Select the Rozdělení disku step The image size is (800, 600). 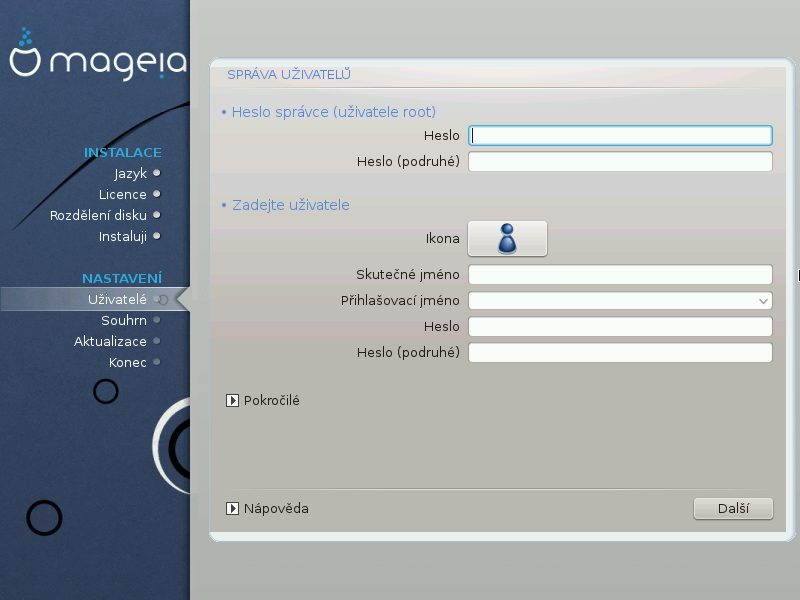click(x=98, y=215)
